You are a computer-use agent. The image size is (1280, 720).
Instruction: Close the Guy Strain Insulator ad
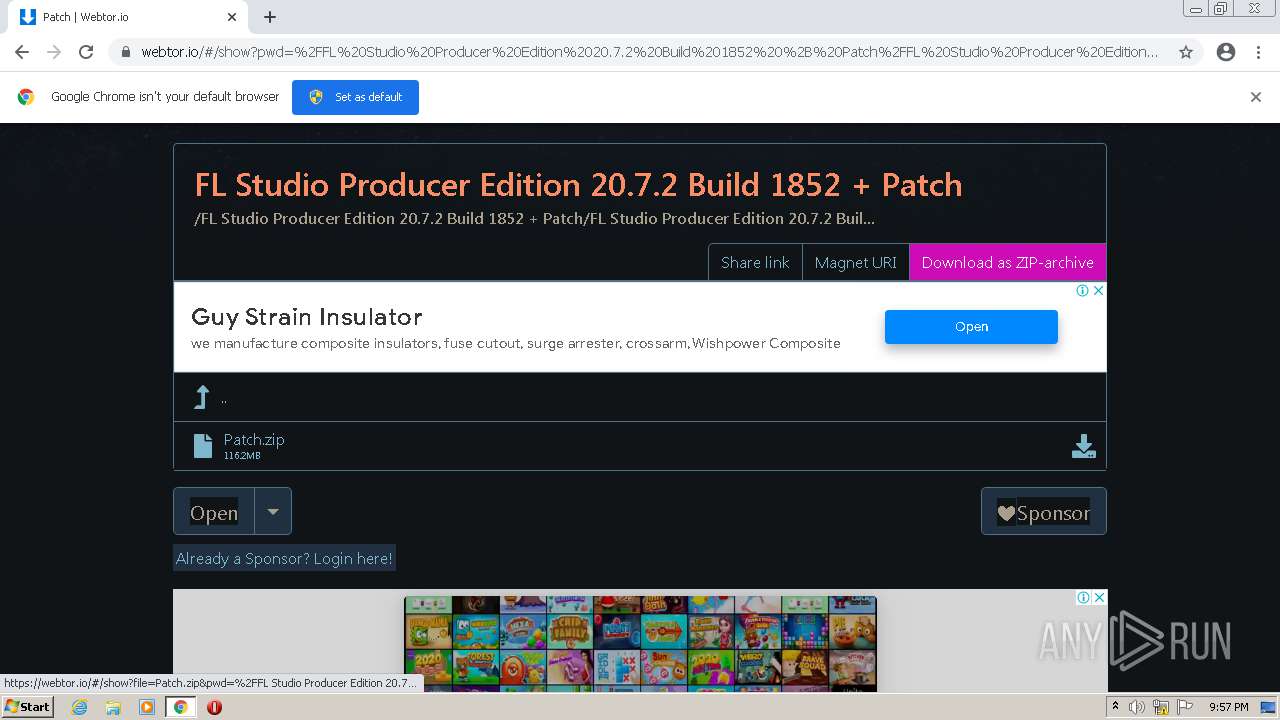coord(1098,291)
